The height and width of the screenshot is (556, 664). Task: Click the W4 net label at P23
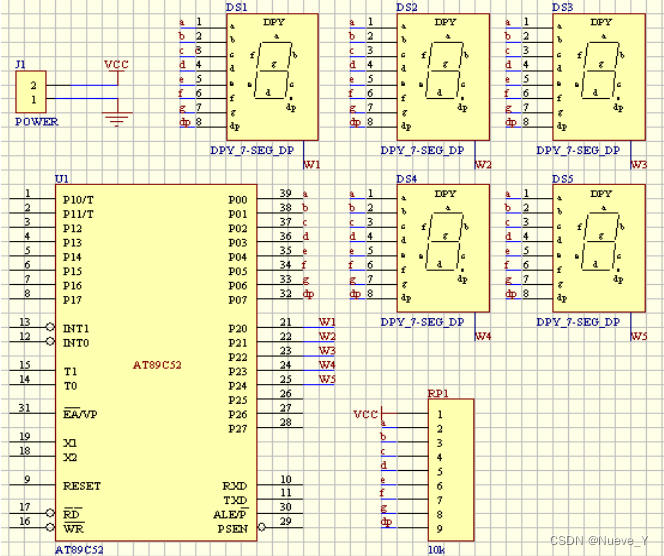pyautogui.click(x=327, y=365)
